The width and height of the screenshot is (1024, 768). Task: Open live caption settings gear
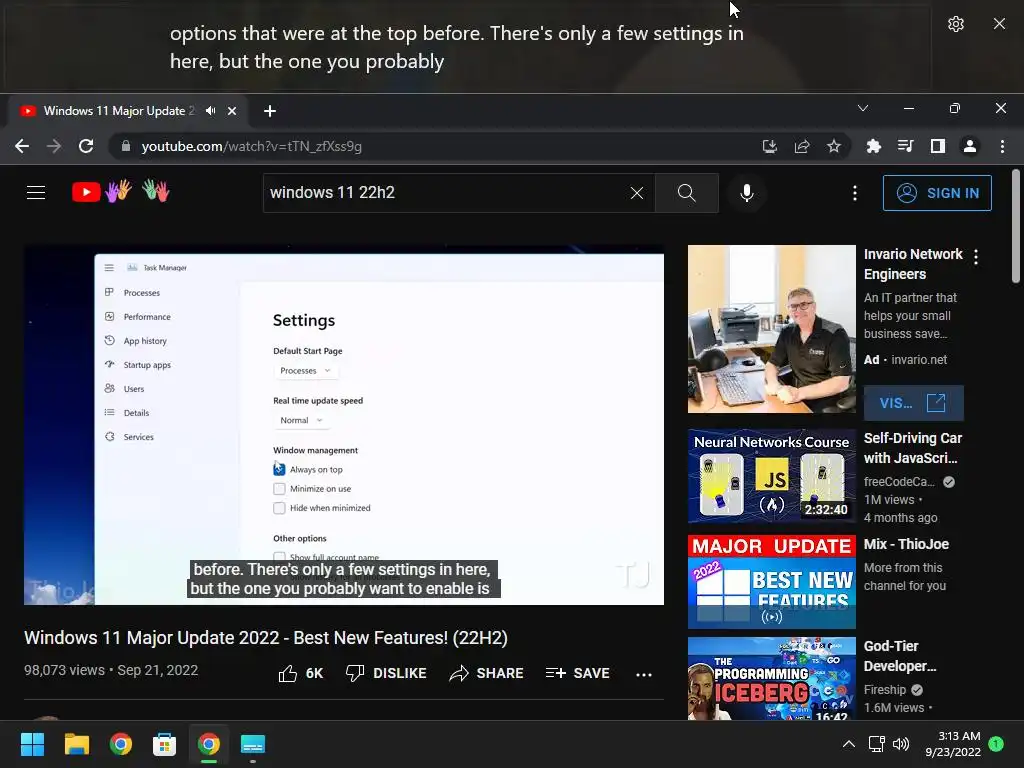coord(955,24)
